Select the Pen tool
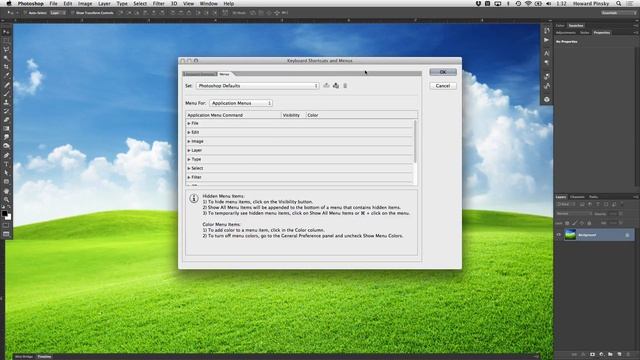 (6, 156)
